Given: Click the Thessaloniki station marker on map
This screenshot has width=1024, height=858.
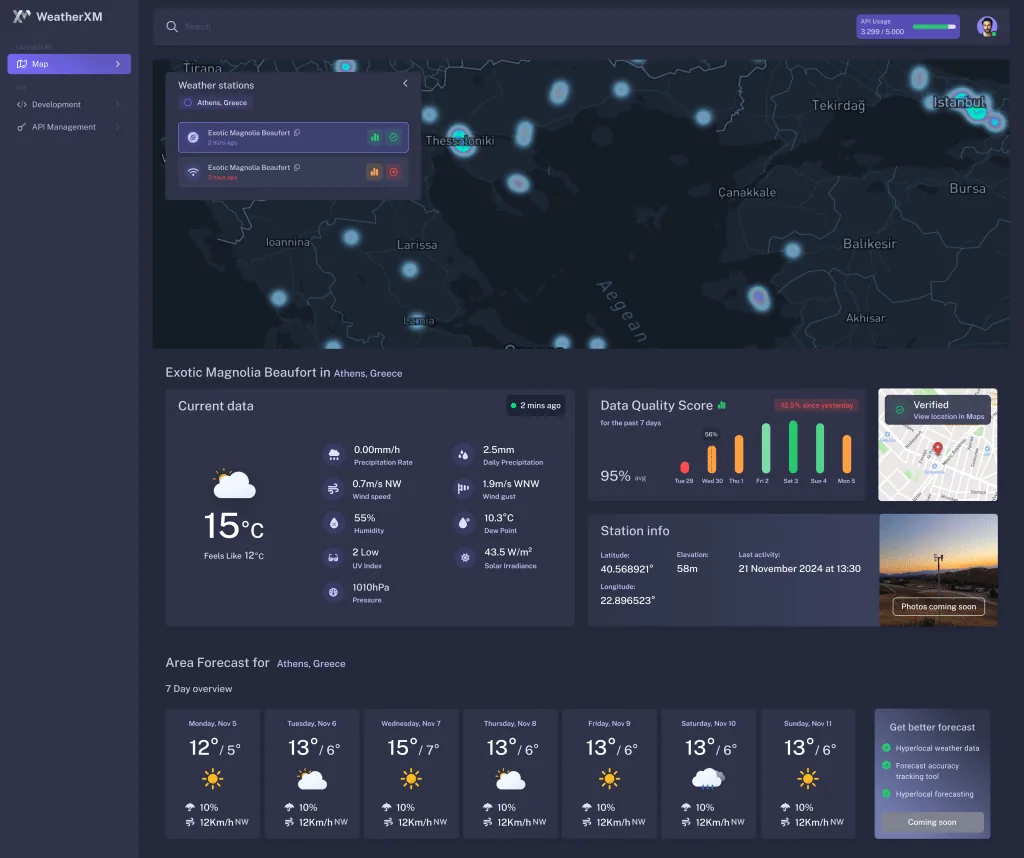Looking at the screenshot, I should (x=462, y=142).
